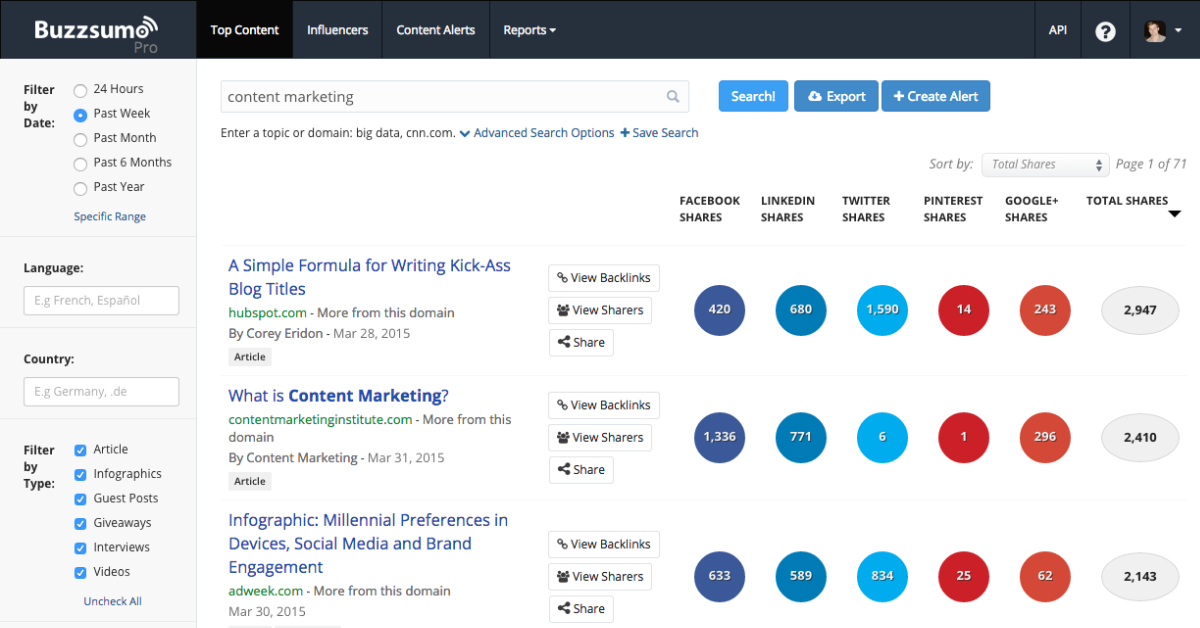Switch to the Content Alerts tab

coord(436,30)
